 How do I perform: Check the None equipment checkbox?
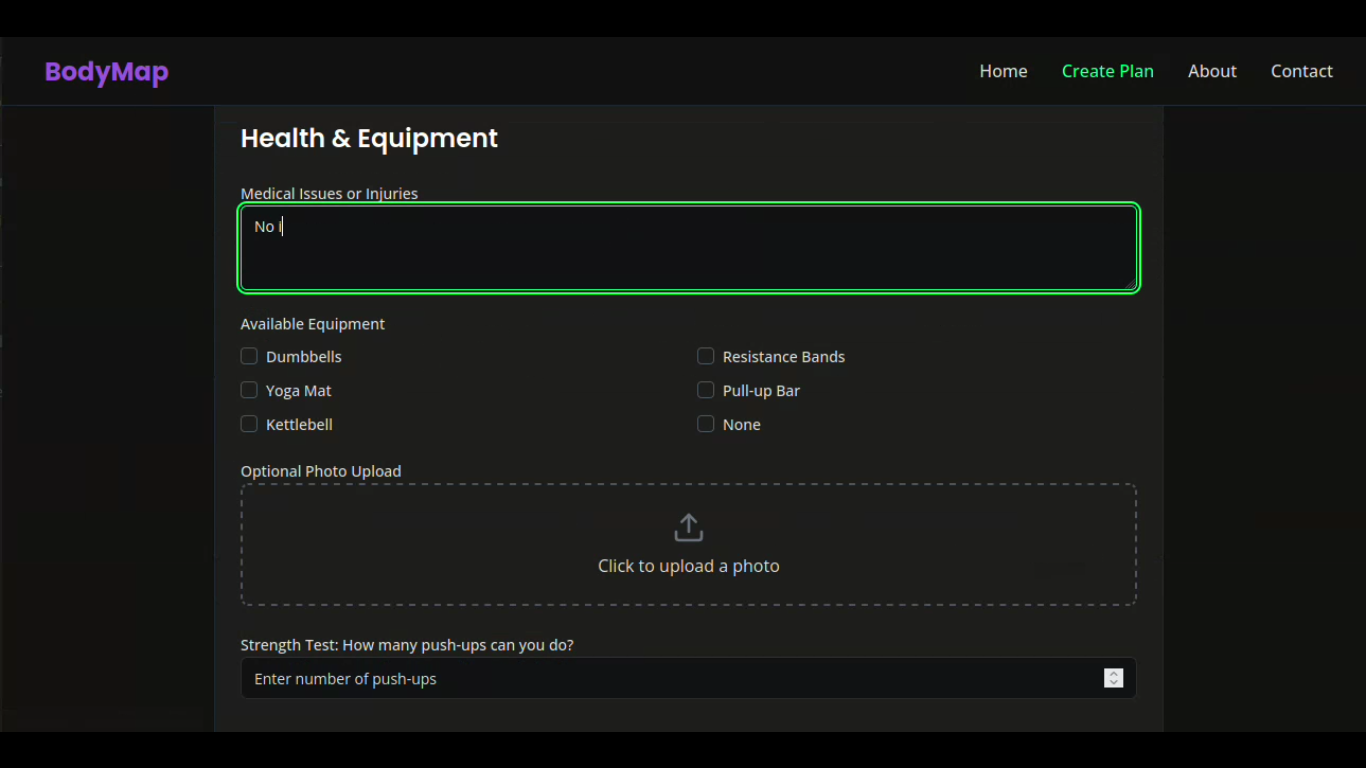pyautogui.click(x=706, y=424)
